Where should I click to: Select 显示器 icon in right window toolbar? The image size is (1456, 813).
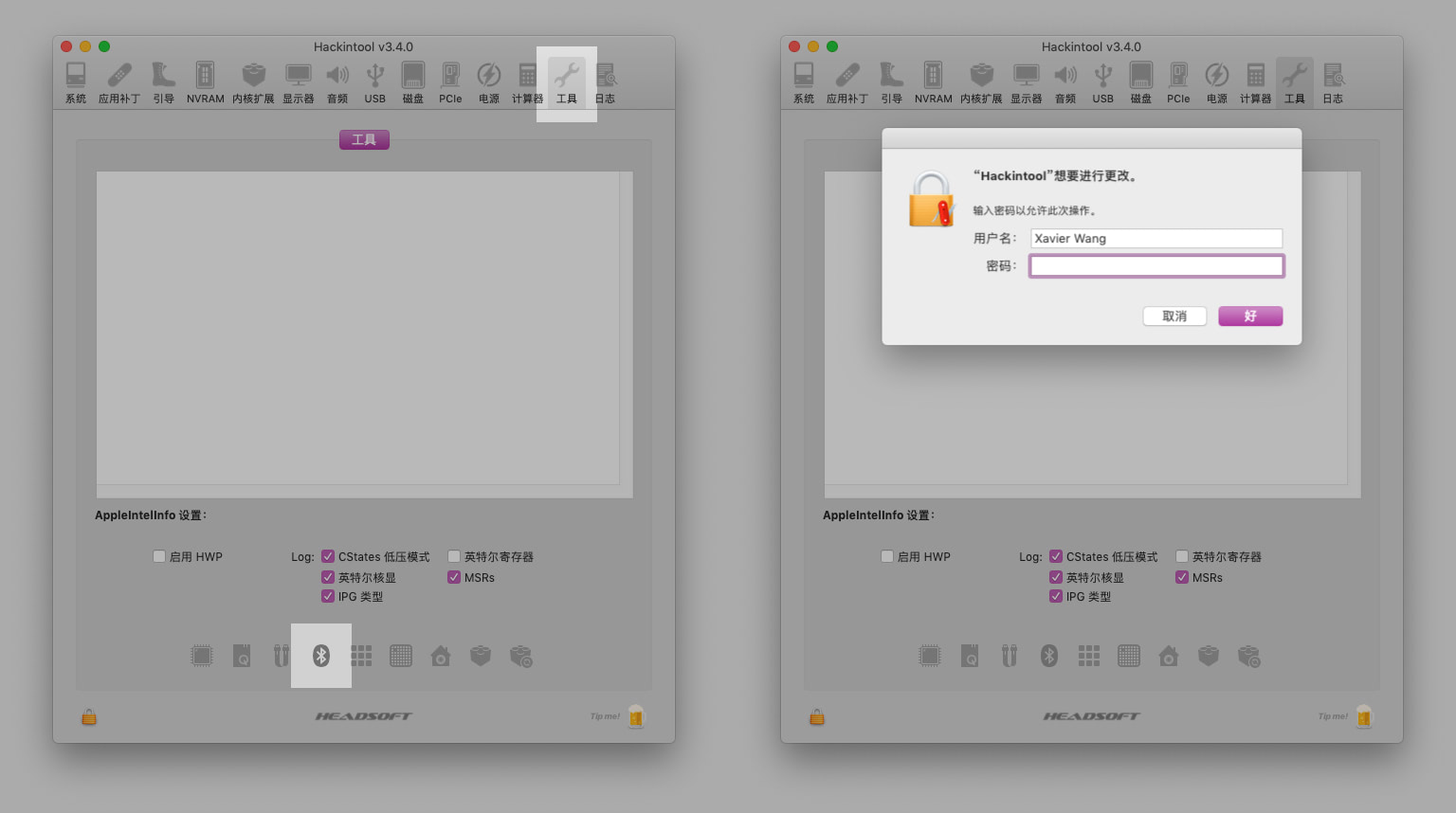[1027, 82]
